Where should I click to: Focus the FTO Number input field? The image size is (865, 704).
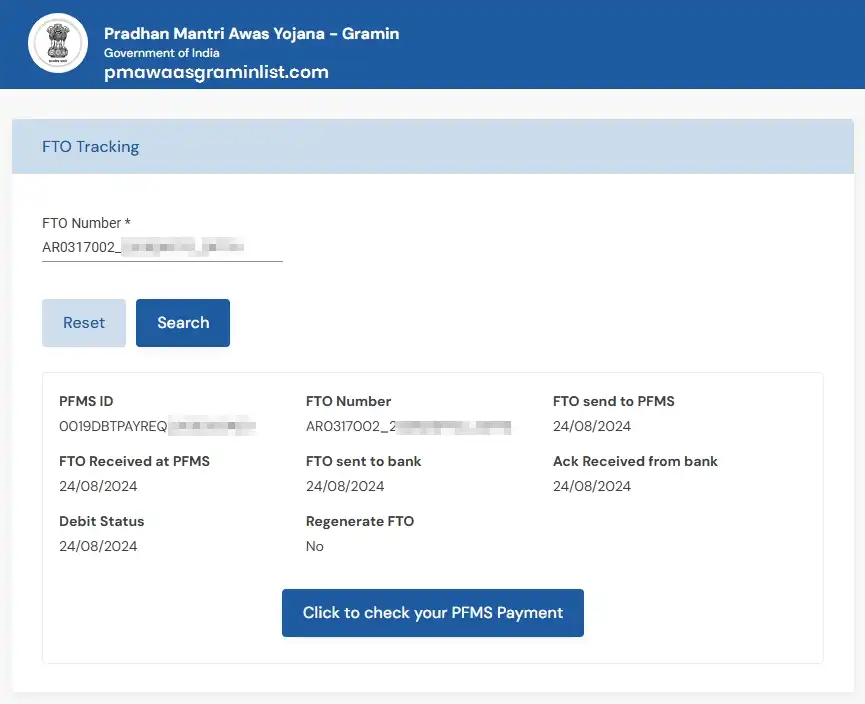(x=162, y=247)
